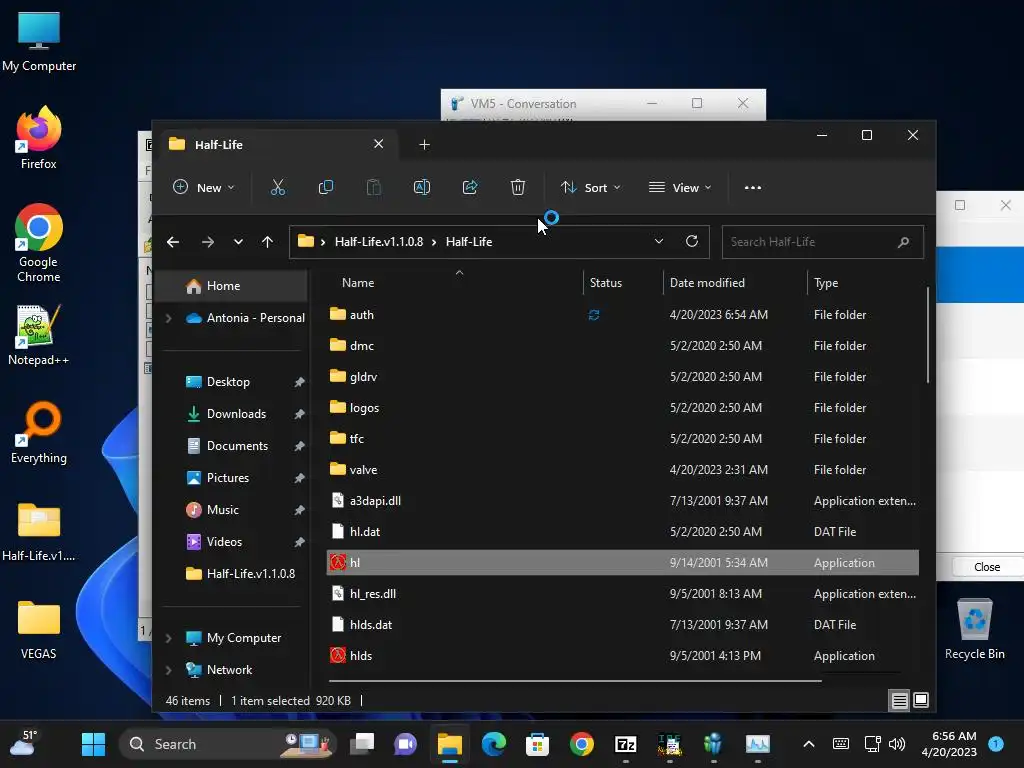Open Documents in navigation pane
Image resolution: width=1024 pixels, height=768 pixels.
point(237,446)
